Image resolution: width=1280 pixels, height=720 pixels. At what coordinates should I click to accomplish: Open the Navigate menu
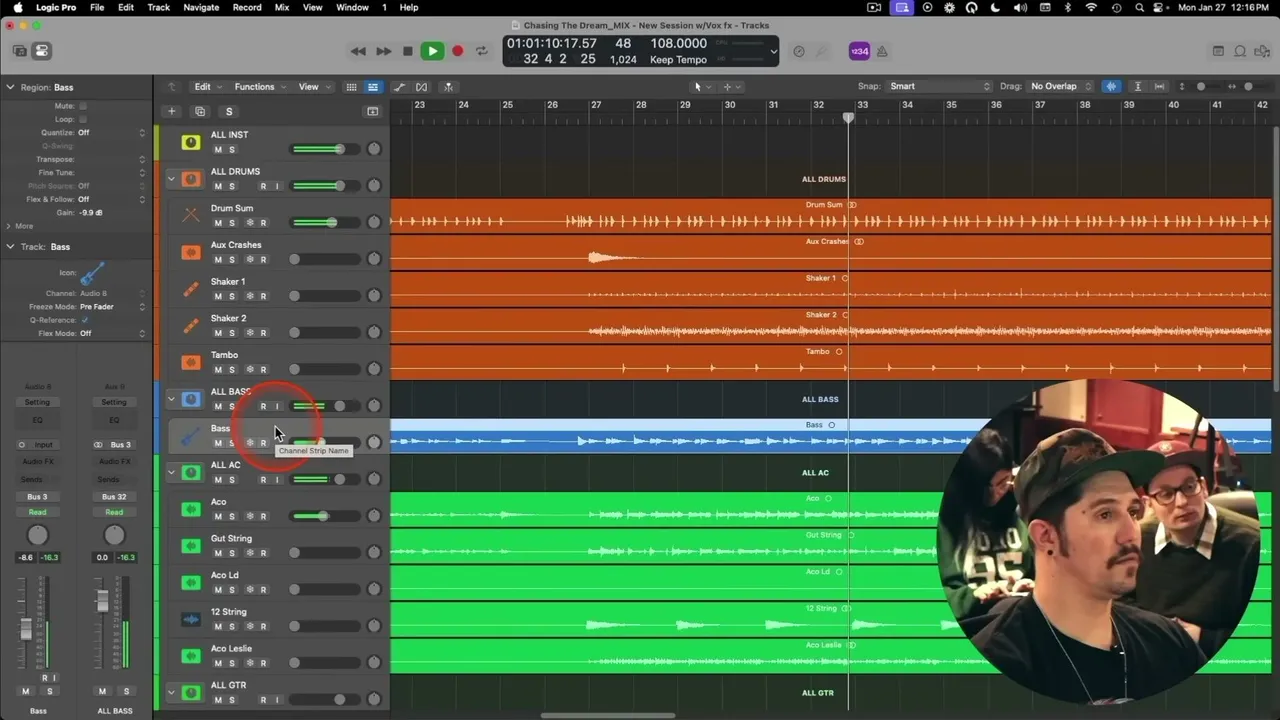pos(201,7)
